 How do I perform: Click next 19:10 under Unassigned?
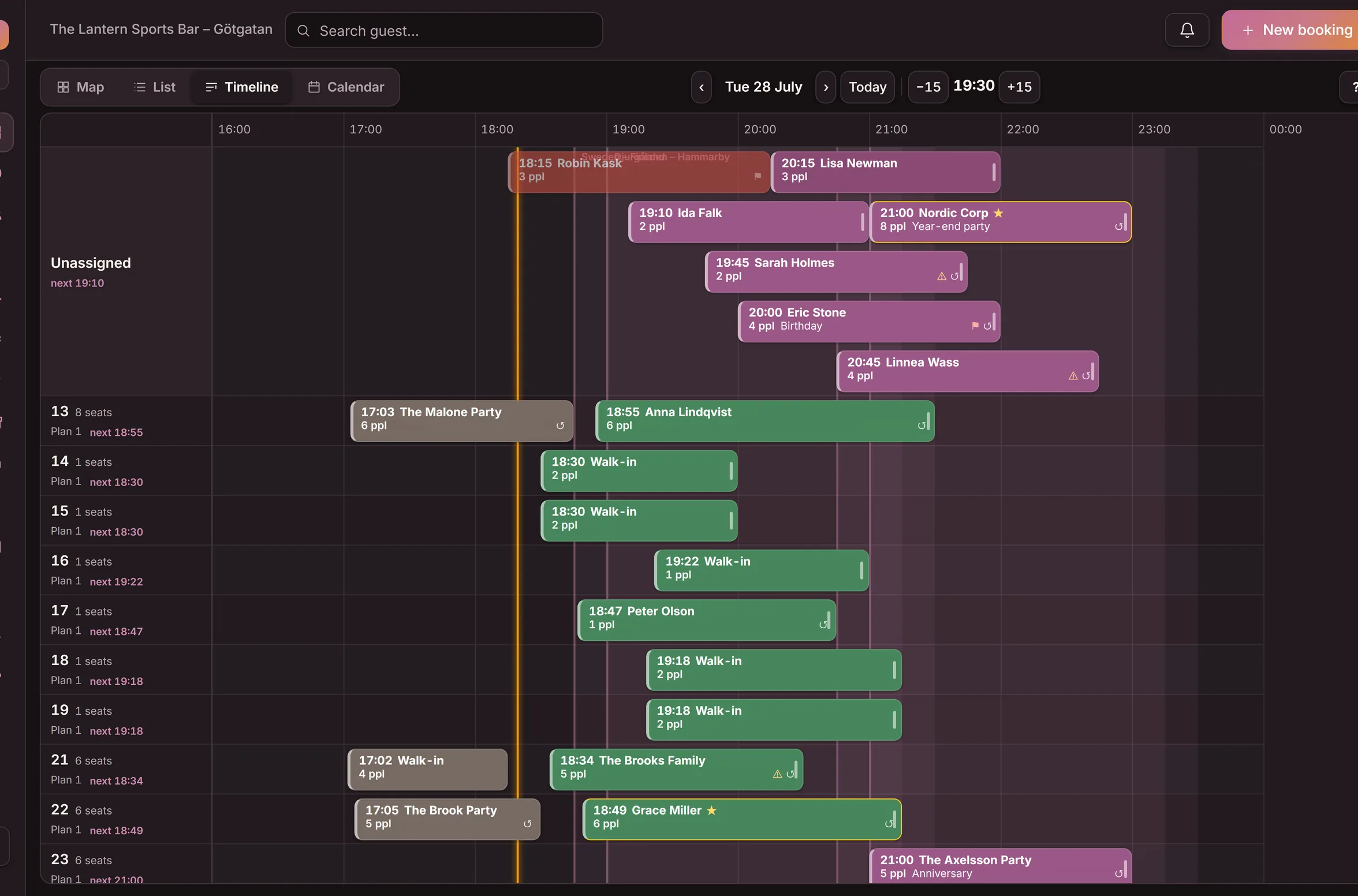point(77,283)
